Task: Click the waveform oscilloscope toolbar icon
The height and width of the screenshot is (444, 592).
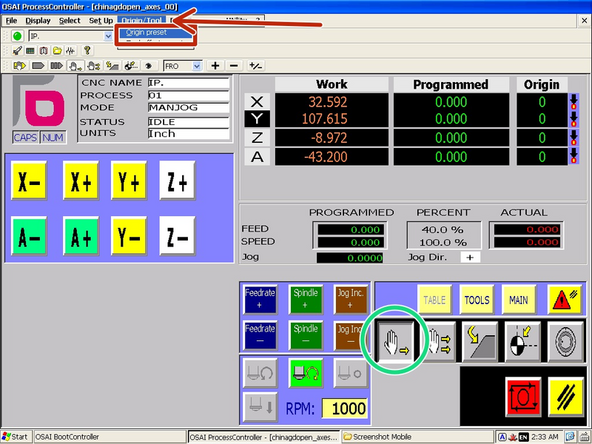Action: click(x=71, y=51)
